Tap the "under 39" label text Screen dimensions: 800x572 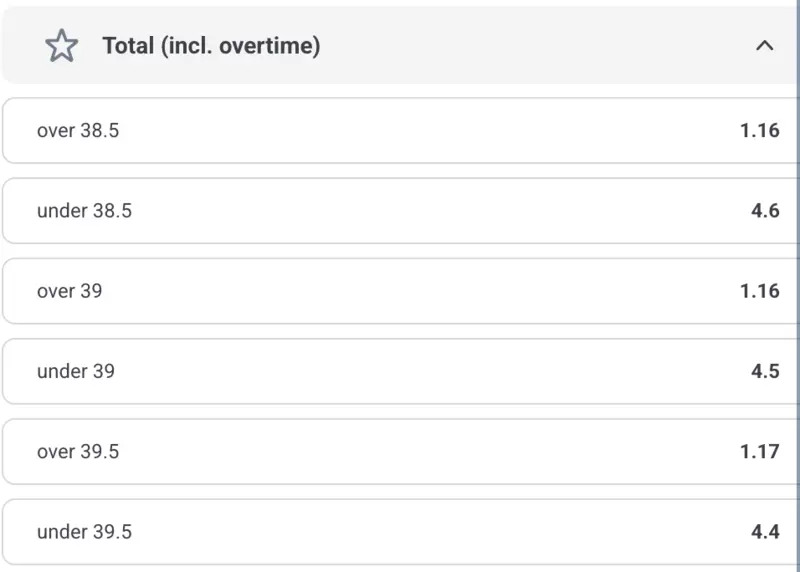76,371
